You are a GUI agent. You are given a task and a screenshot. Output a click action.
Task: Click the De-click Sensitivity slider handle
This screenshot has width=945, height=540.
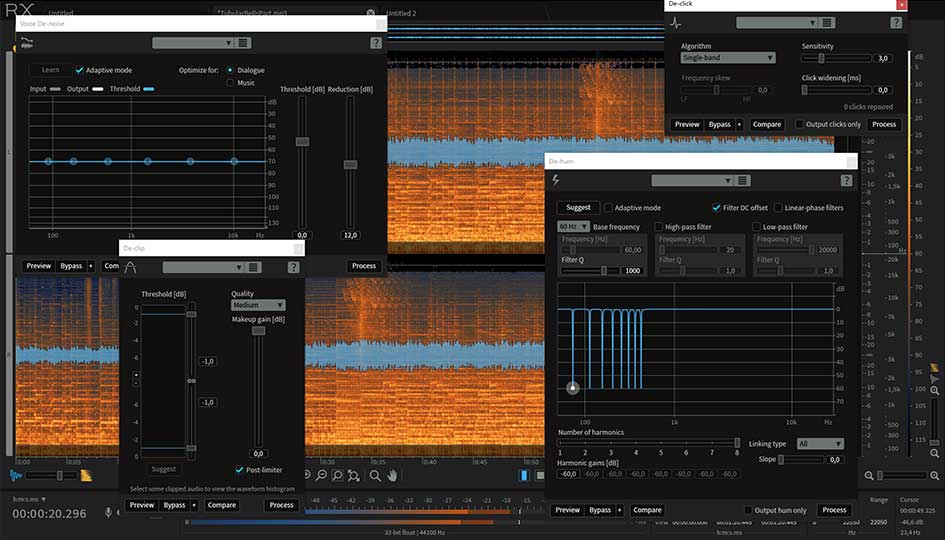pyautogui.click(x=821, y=58)
